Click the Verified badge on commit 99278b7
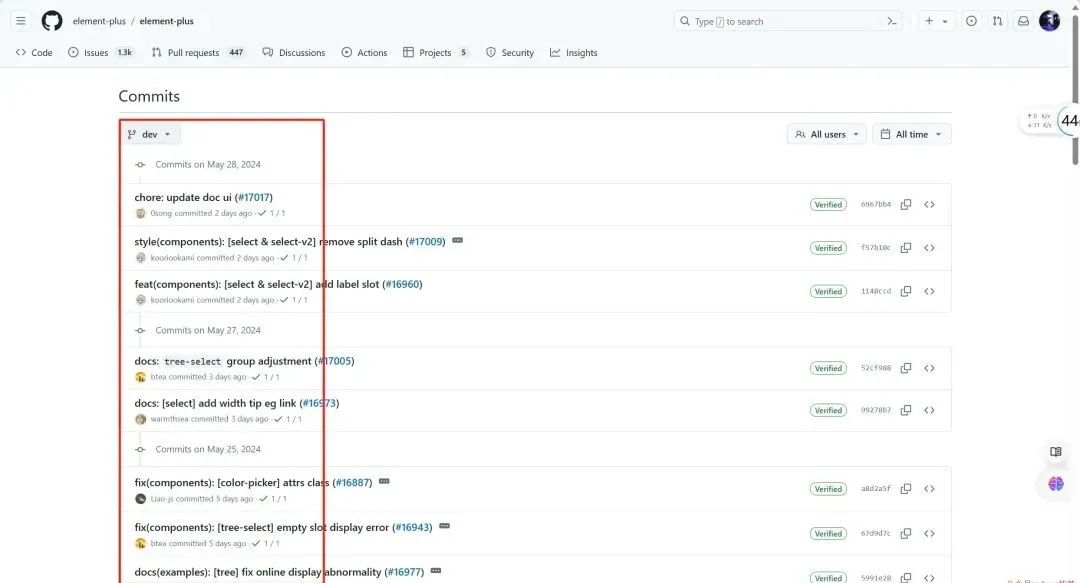Image resolution: width=1080 pixels, height=583 pixels. click(x=828, y=410)
